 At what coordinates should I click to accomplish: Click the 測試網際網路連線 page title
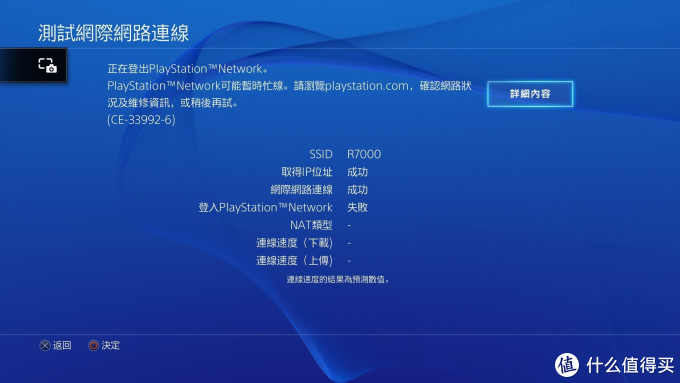pos(114,33)
